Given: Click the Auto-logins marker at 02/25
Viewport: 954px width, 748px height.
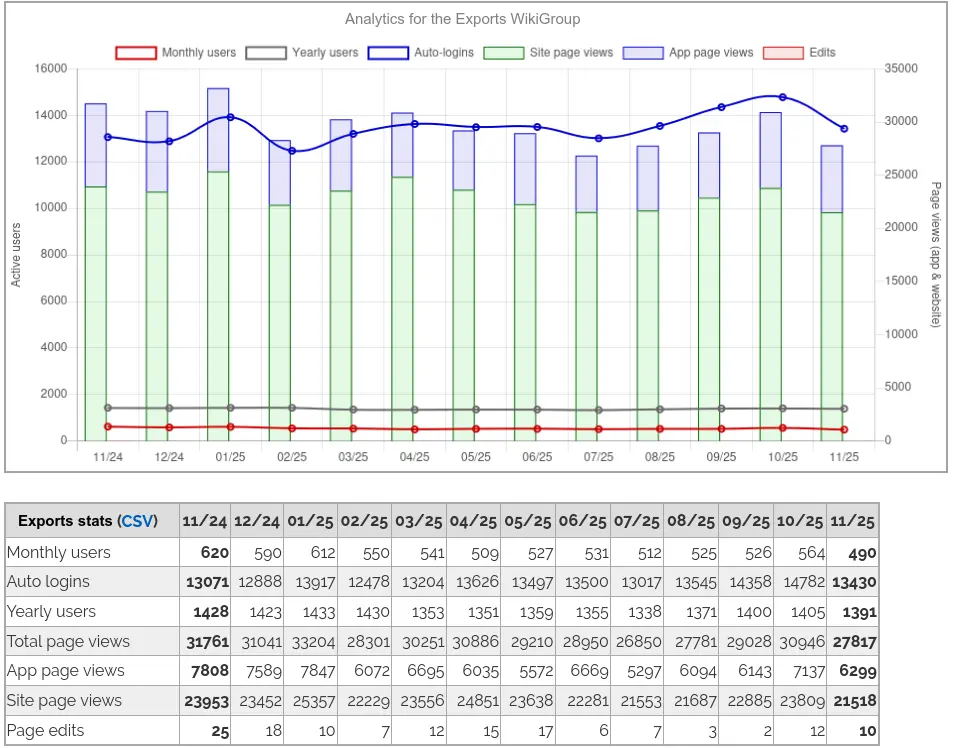Looking at the screenshot, I should (x=292, y=151).
